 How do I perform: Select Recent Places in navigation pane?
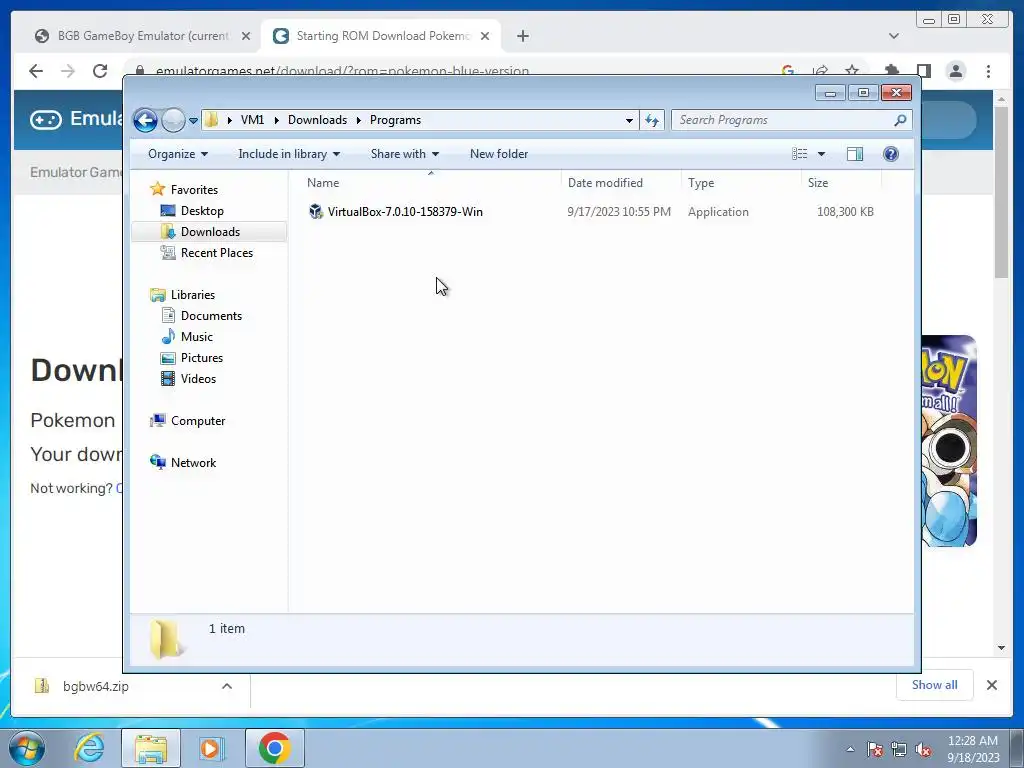(x=216, y=253)
